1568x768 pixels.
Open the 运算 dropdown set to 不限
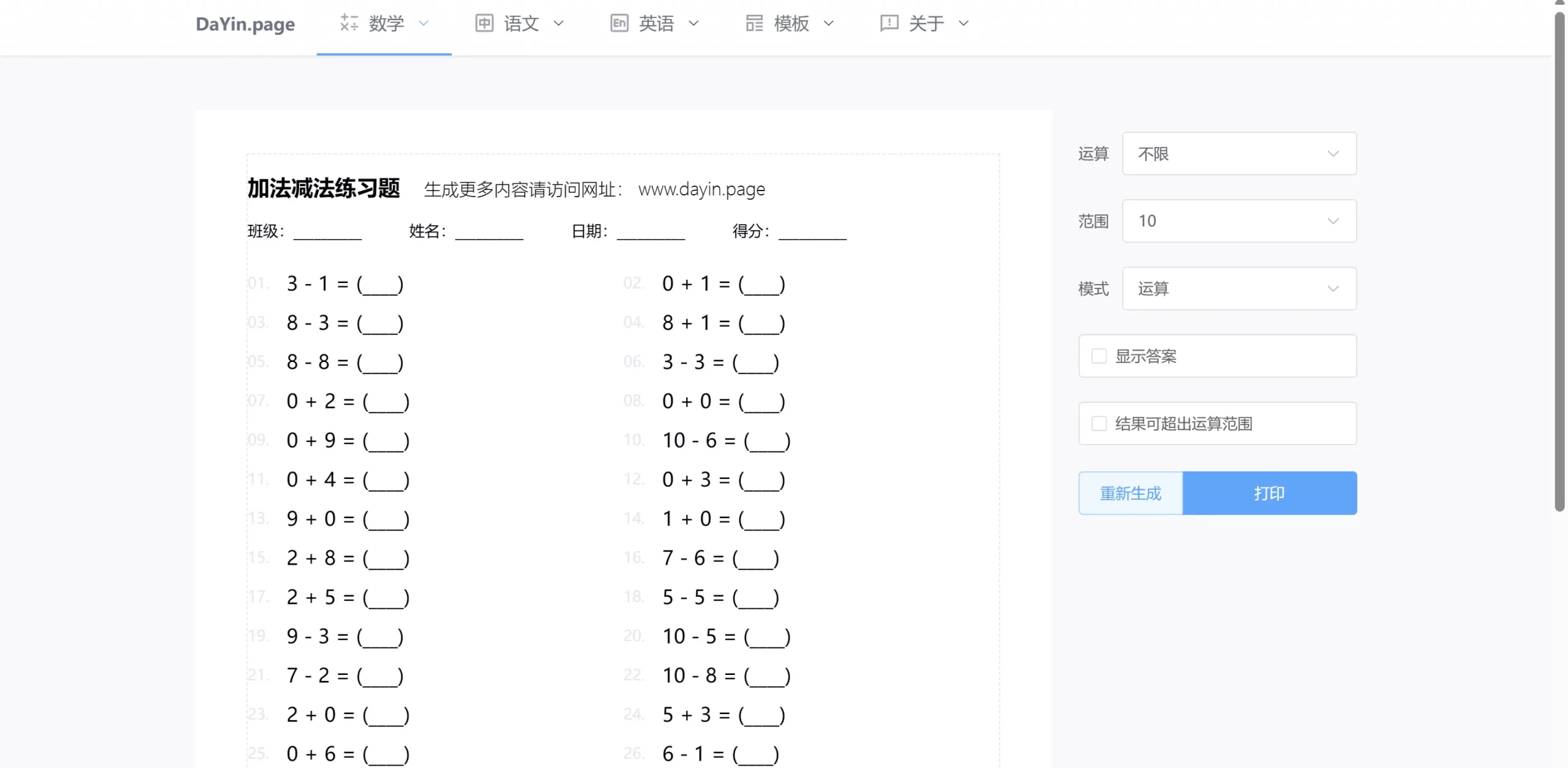click(x=1238, y=154)
